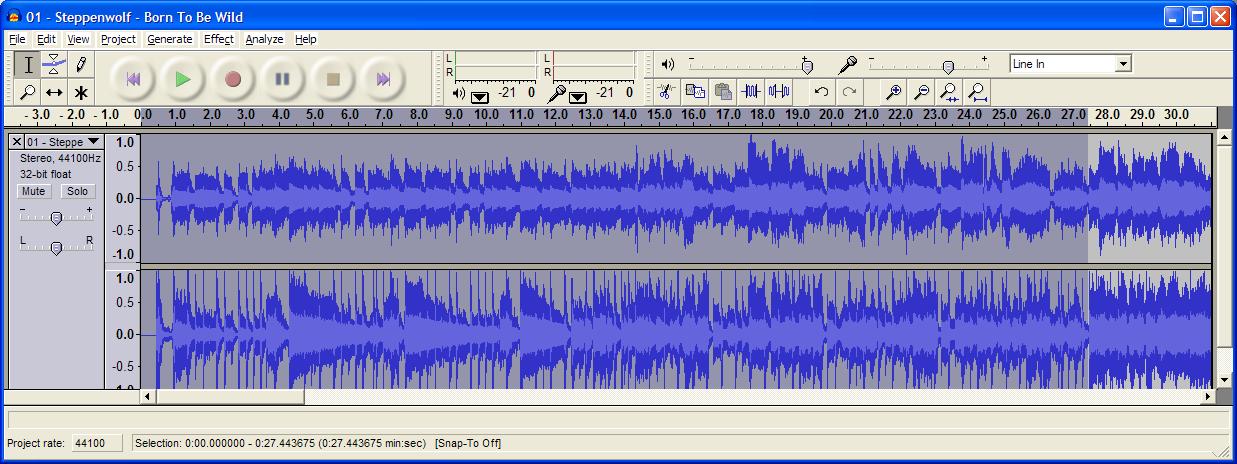Click the vertical scrollbar down arrow
Screen dimensions: 1237x464
1224,381
